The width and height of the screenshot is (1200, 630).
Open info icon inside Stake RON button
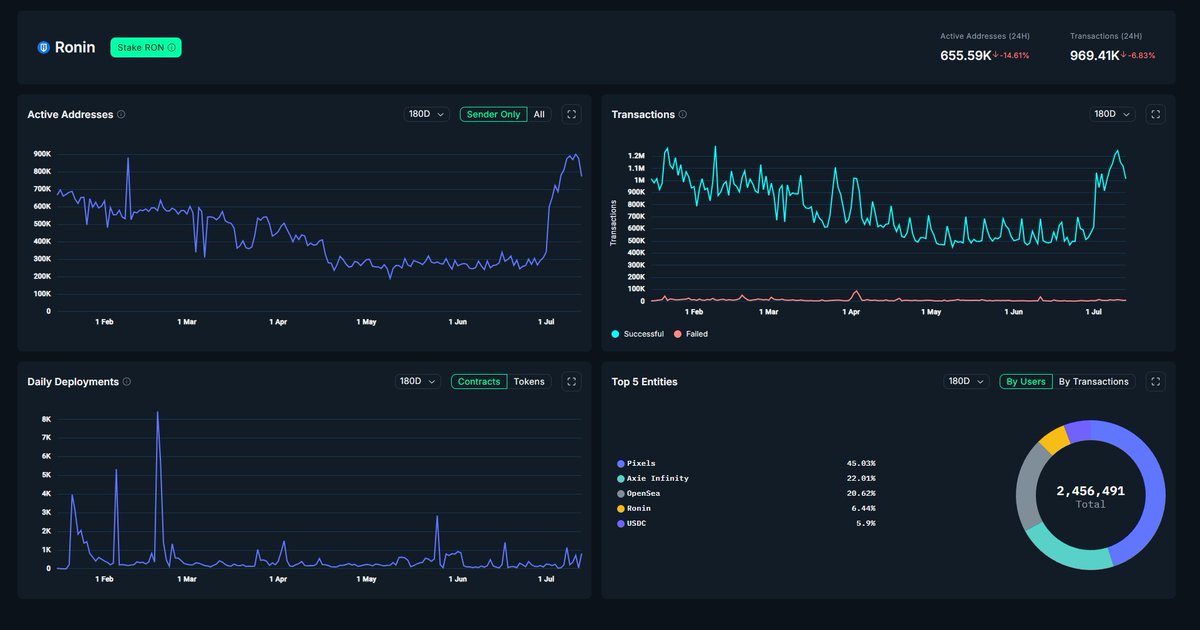pyautogui.click(x=172, y=47)
